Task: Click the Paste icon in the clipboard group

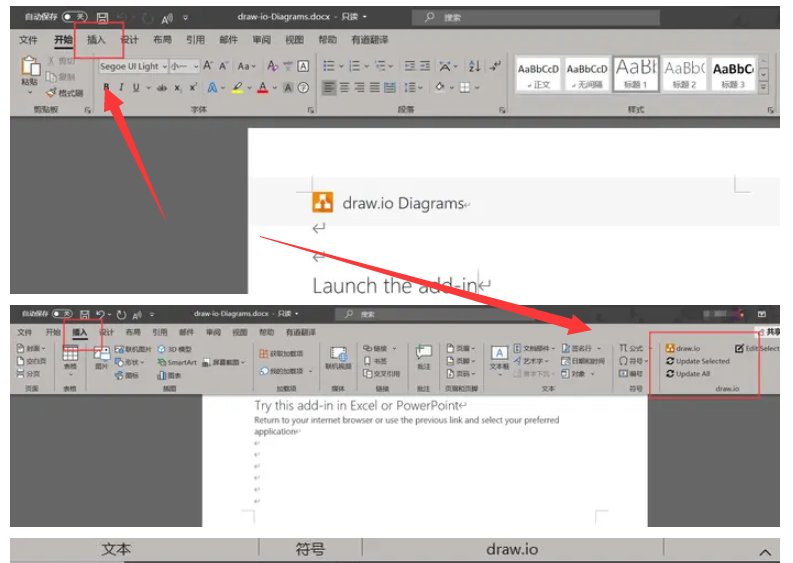Action: (x=30, y=67)
